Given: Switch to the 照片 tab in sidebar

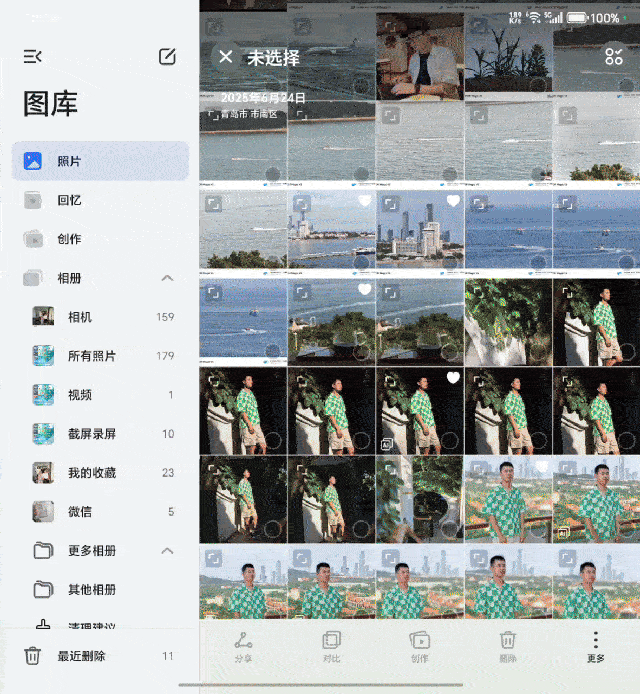Looking at the screenshot, I should point(100,161).
